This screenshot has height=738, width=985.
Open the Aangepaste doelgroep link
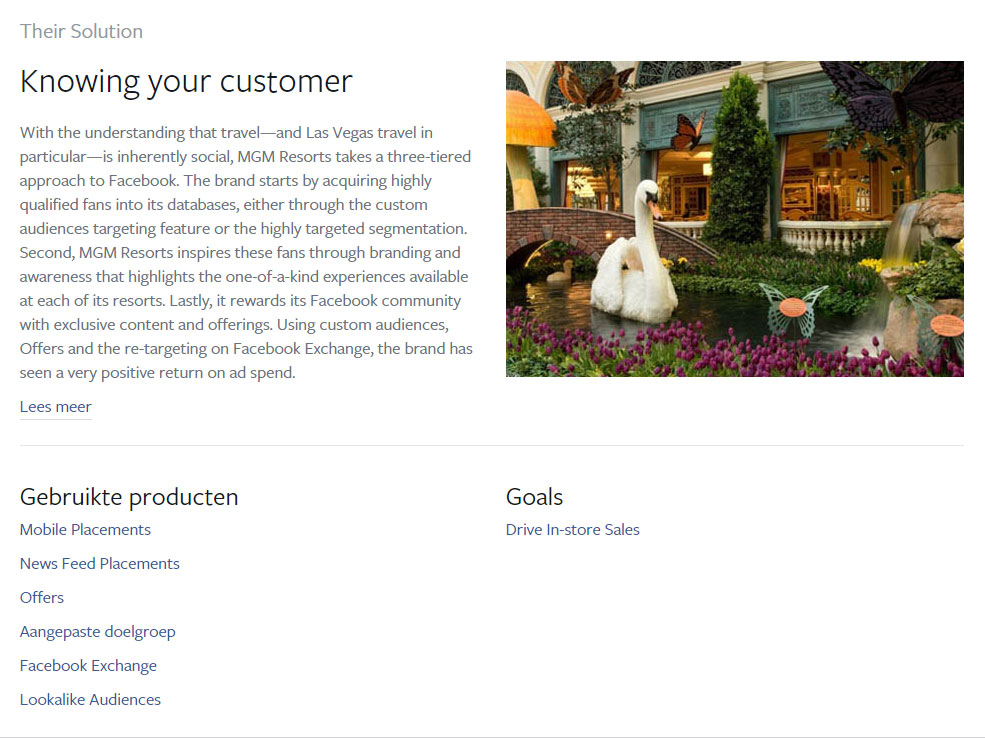(x=97, y=632)
